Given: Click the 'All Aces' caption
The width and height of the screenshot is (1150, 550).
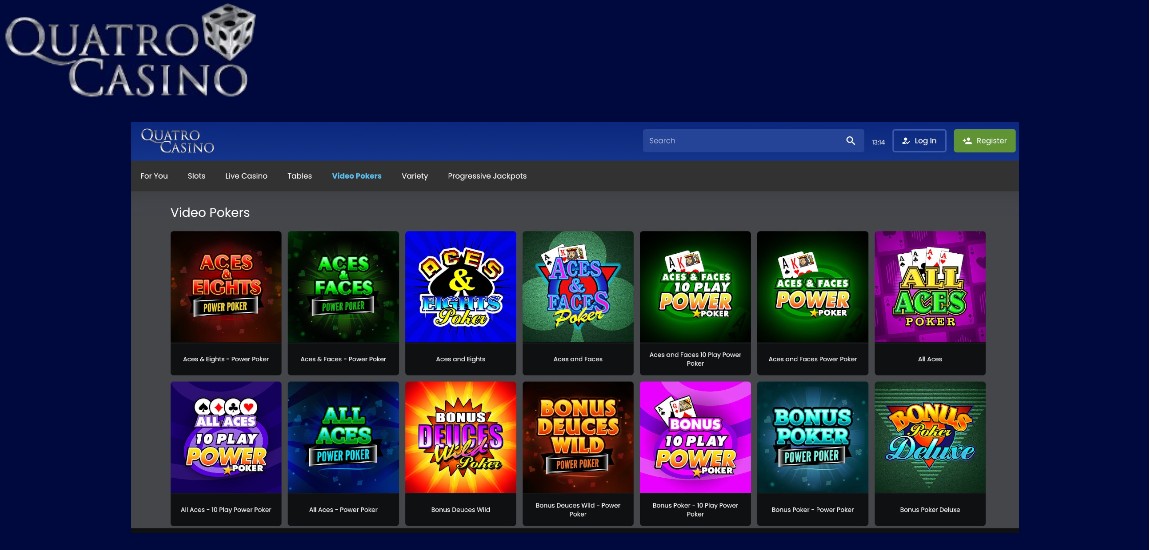Looking at the screenshot, I should pos(930,359).
